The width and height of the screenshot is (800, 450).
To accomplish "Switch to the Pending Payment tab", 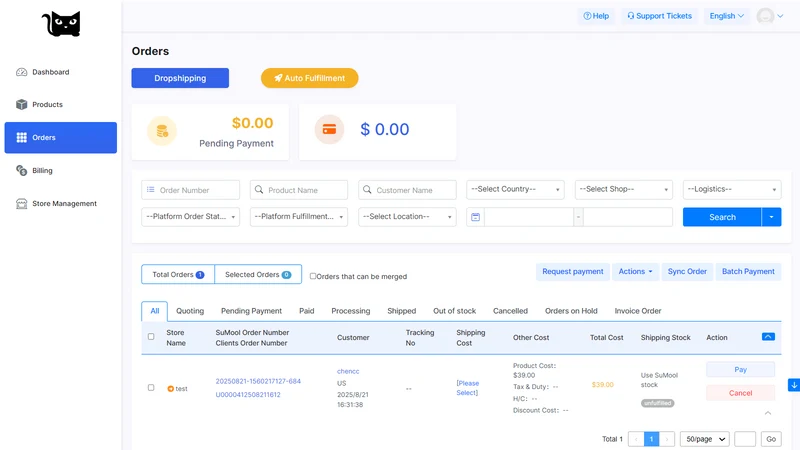I will pos(251,311).
